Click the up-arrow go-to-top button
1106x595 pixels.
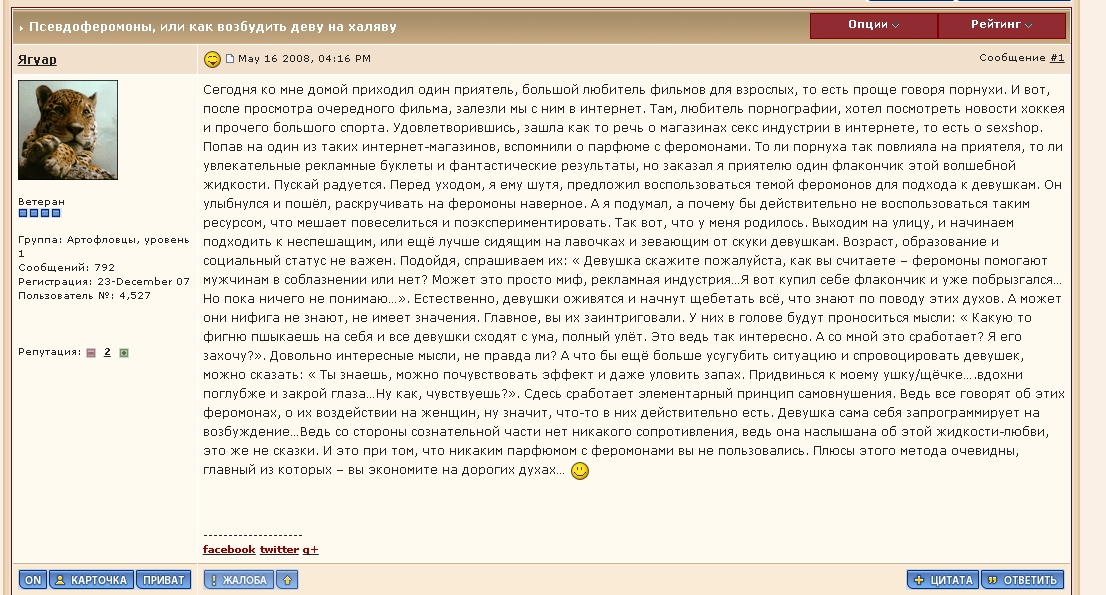click(x=287, y=579)
